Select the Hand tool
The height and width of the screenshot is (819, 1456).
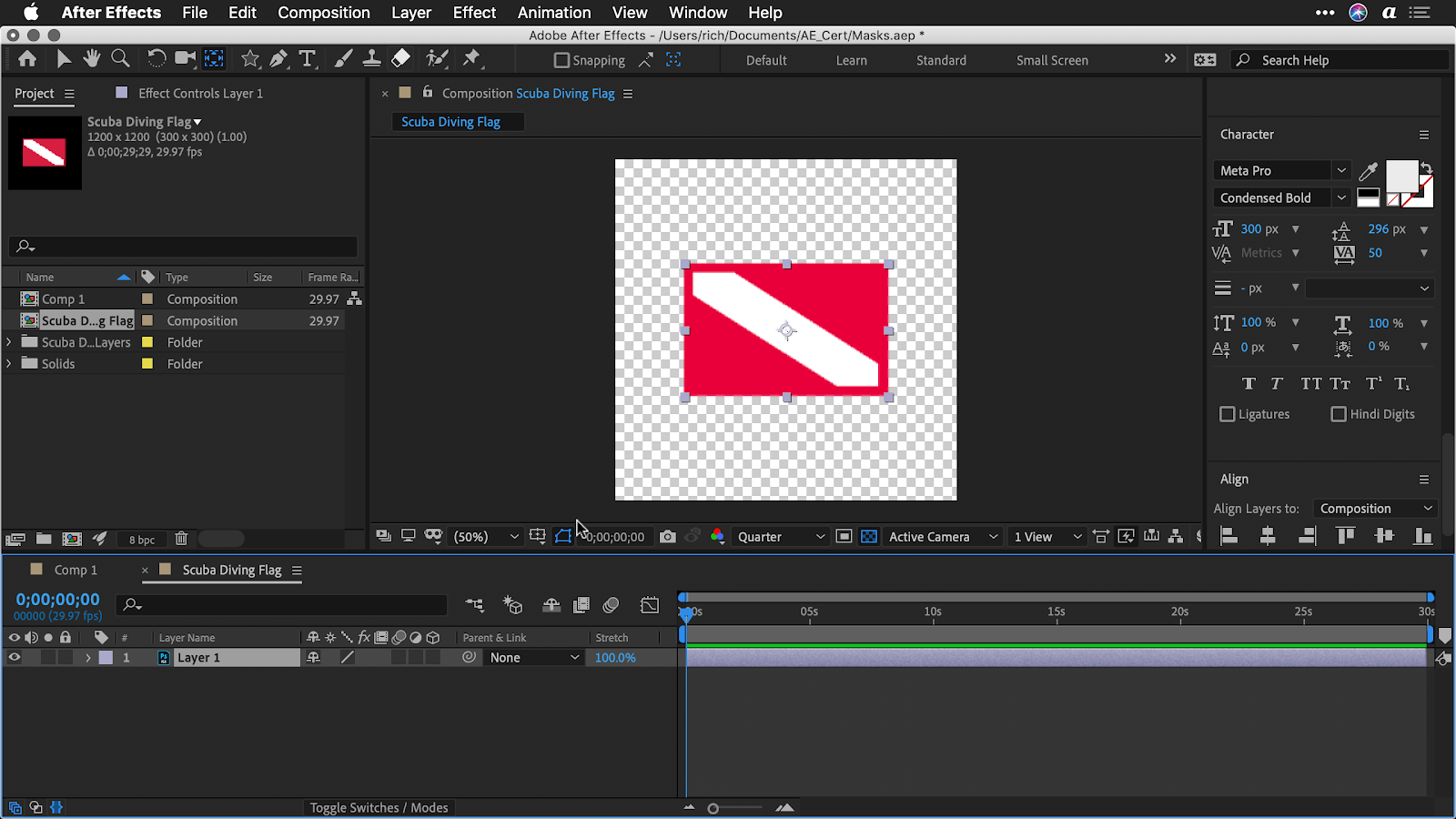tap(91, 59)
